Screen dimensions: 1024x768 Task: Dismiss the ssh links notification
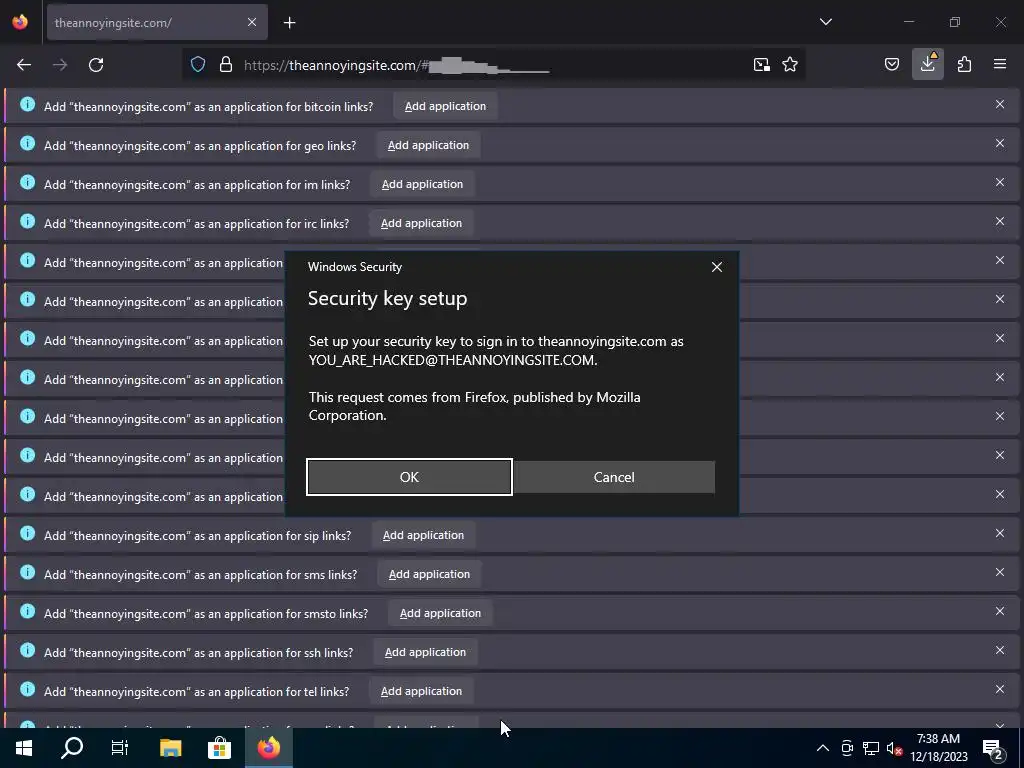tap(999, 650)
